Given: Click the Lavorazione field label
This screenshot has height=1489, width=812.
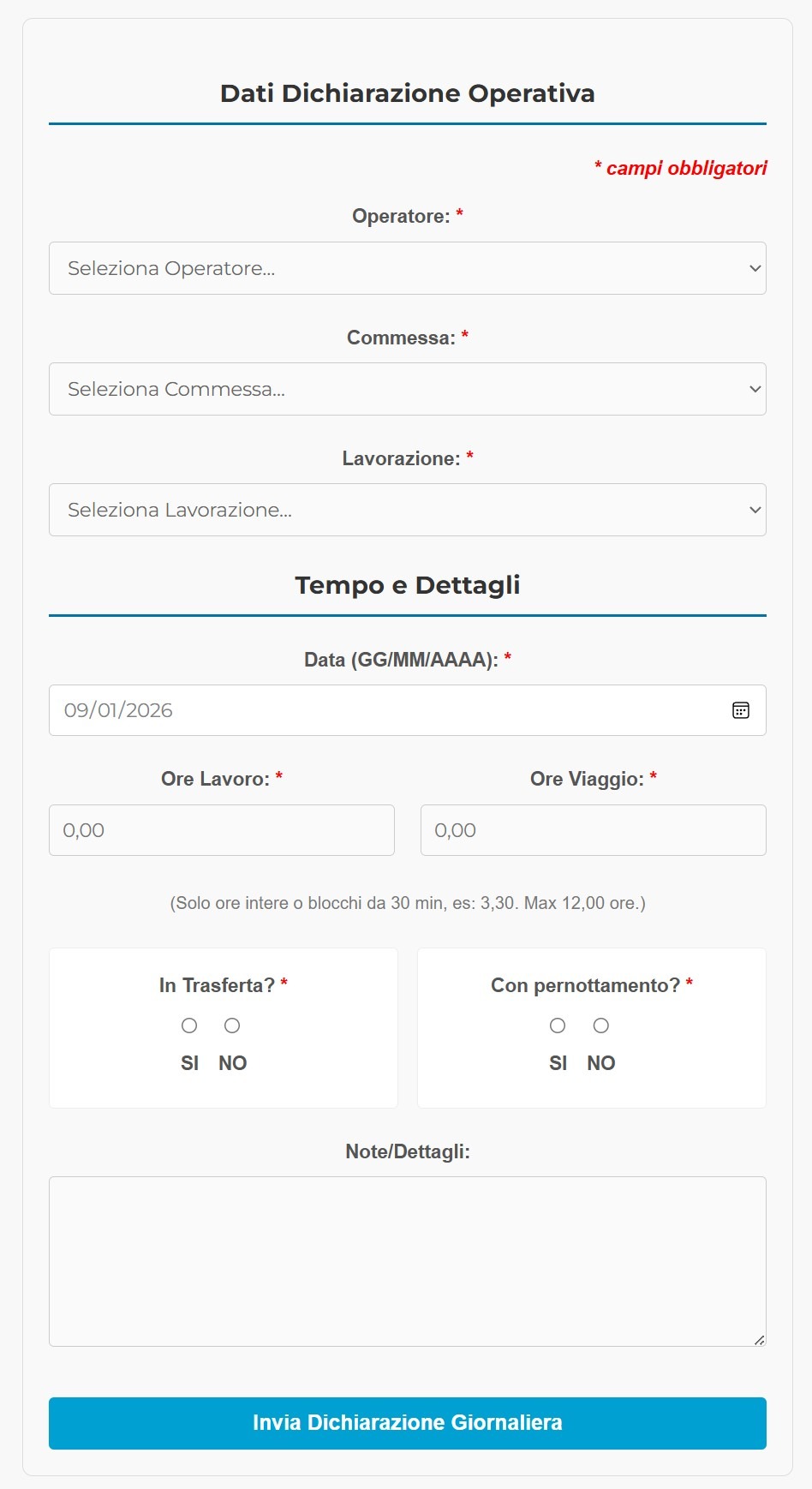Looking at the screenshot, I should coord(408,458).
